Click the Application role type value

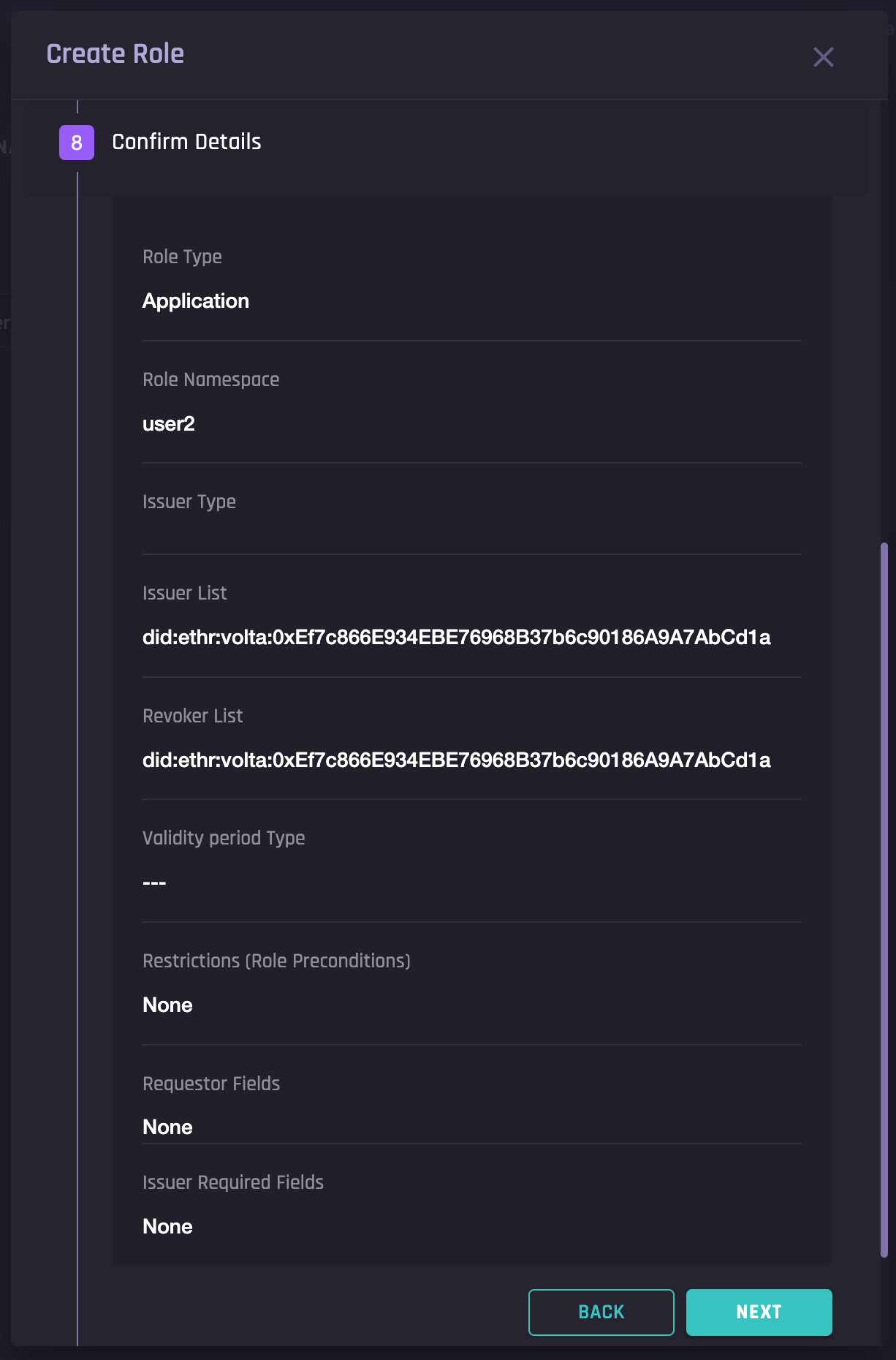pos(196,301)
